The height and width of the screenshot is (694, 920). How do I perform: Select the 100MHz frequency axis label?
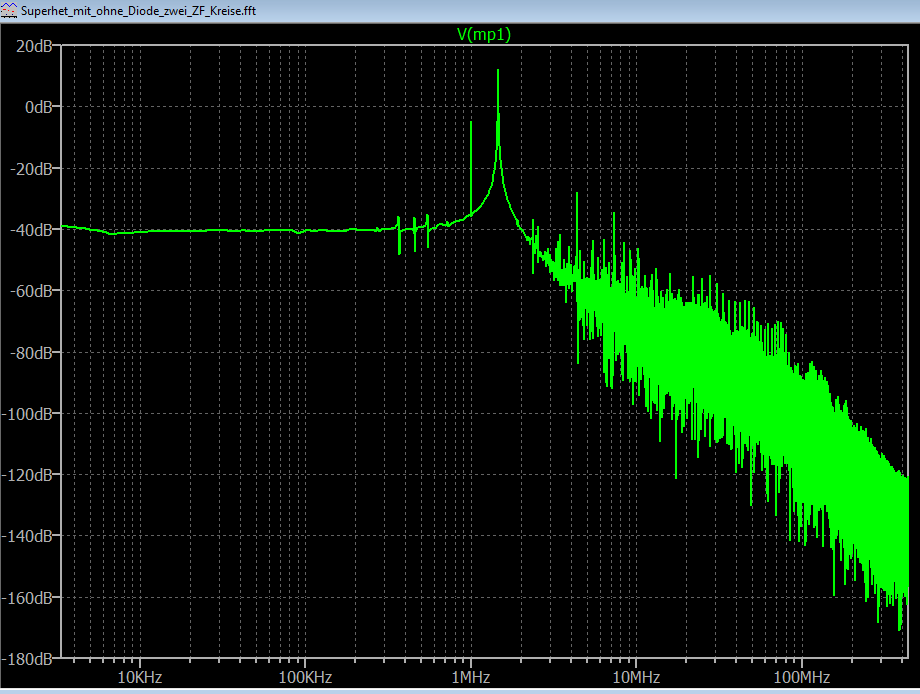(x=802, y=677)
